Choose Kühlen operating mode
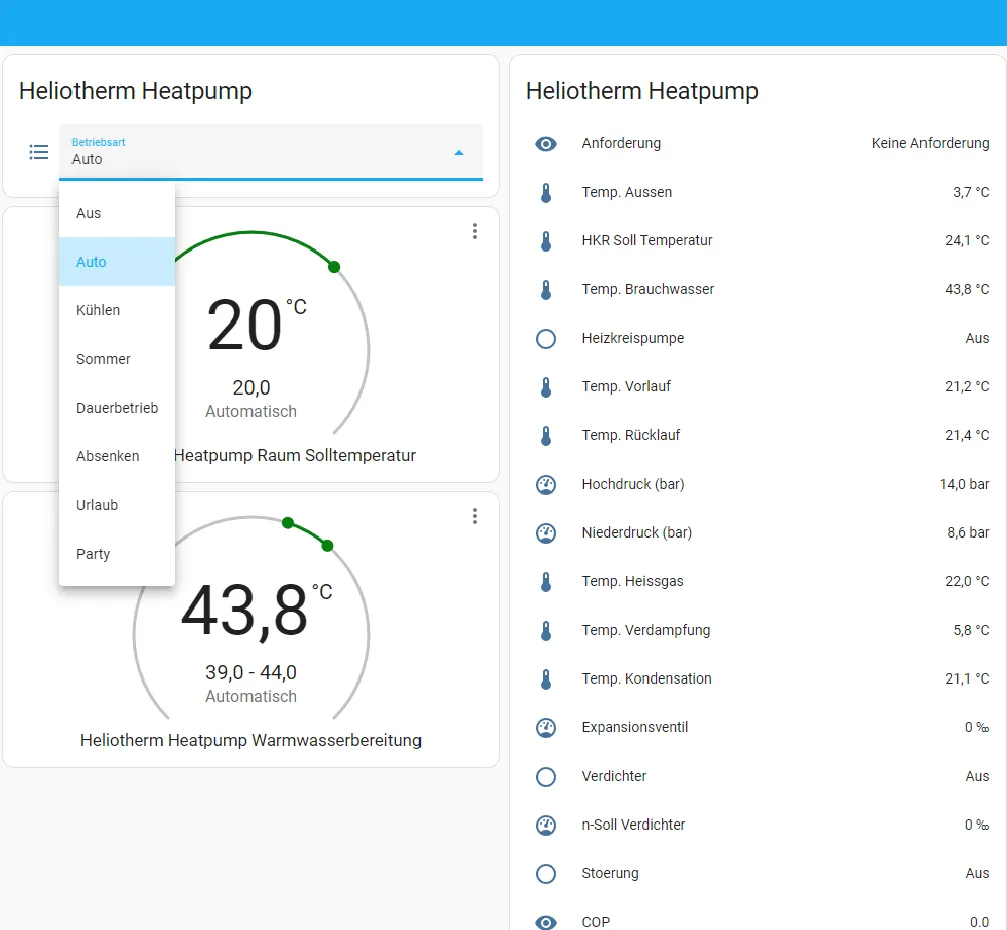The height and width of the screenshot is (930, 1007). [117, 310]
